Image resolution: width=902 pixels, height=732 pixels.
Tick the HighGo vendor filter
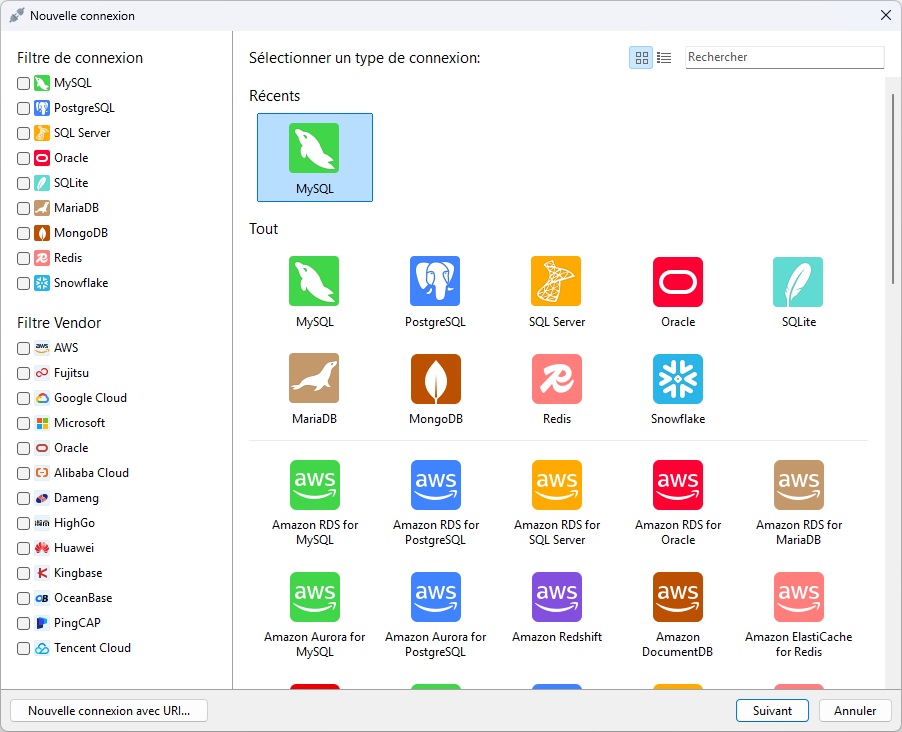[x=24, y=523]
